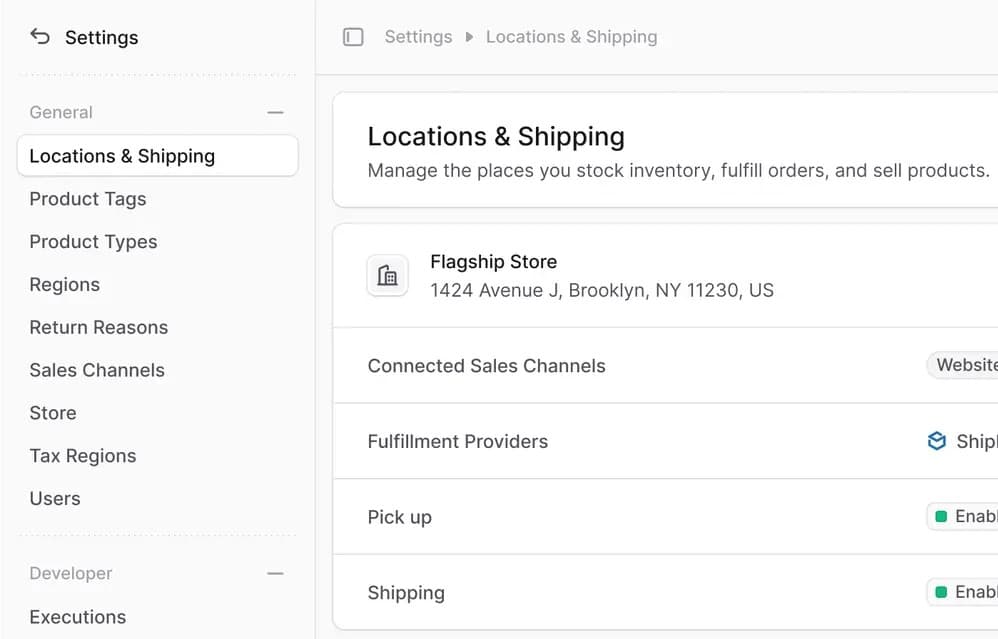Select Product Tags in the sidebar
The height and width of the screenshot is (639, 998).
click(x=88, y=199)
